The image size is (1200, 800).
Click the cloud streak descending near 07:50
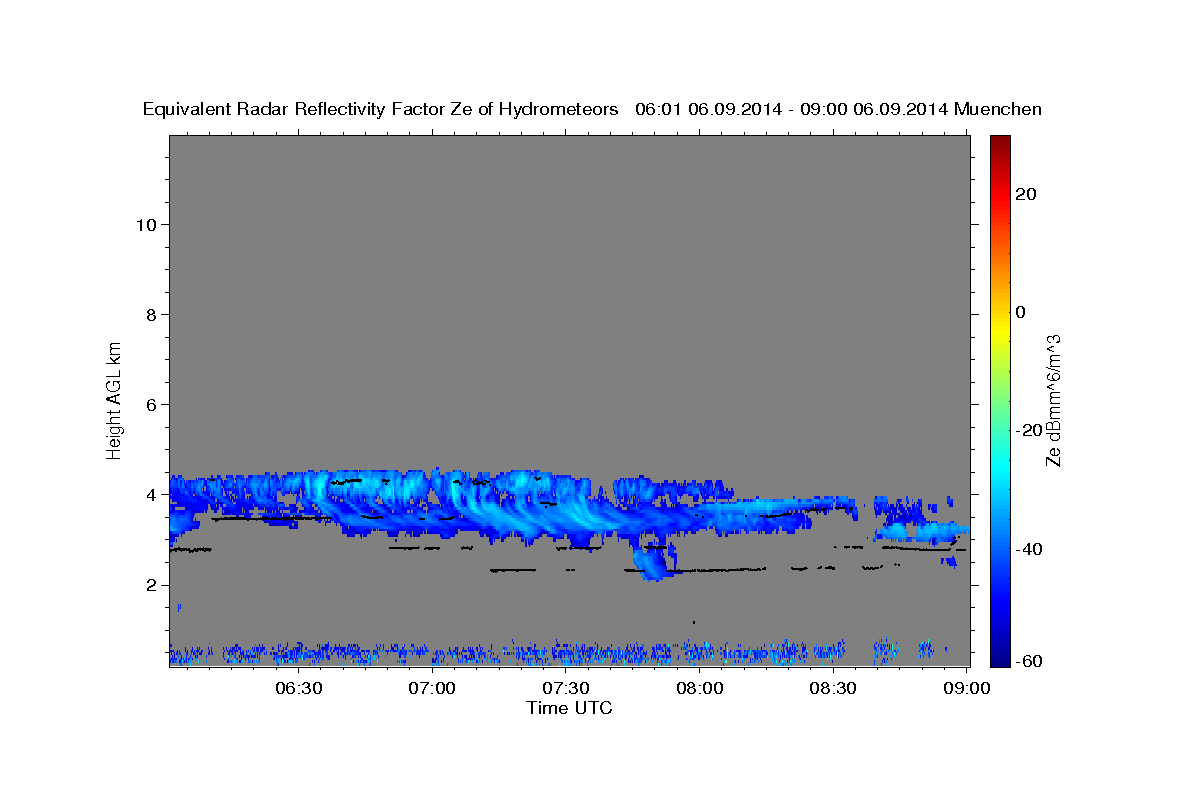point(652,561)
